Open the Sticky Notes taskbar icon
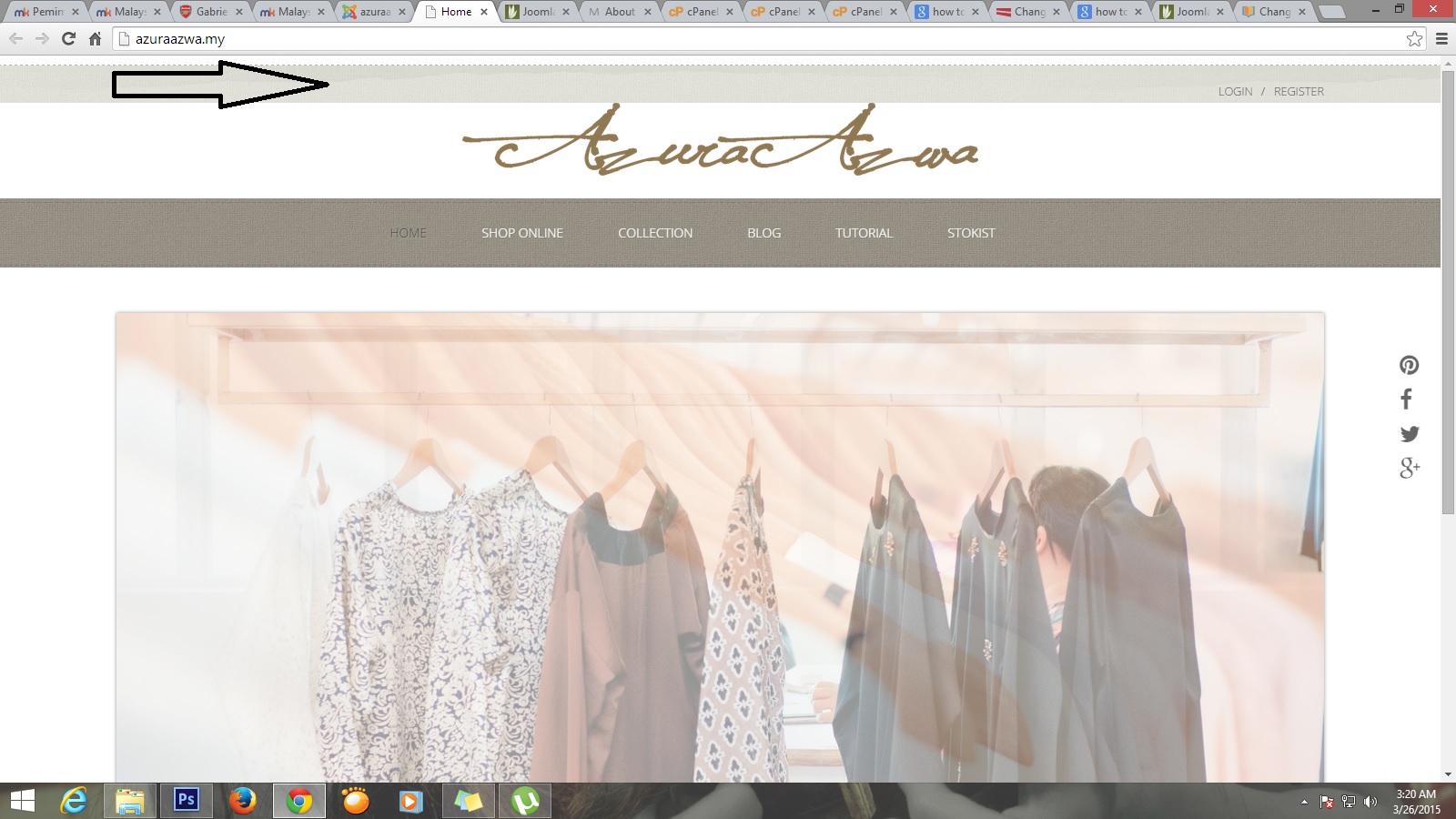The width and height of the screenshot is (1456, 819). [x=468, y=801]
